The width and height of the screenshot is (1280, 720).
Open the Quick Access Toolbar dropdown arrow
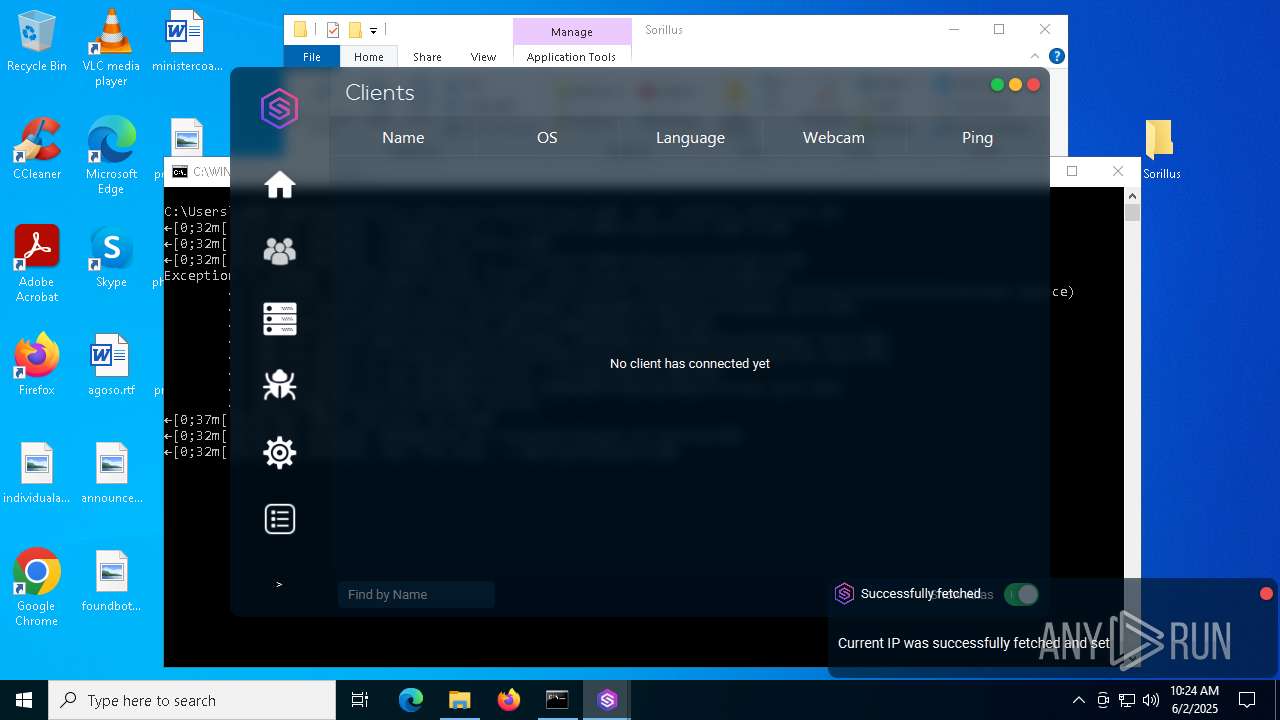pos(373,31)
